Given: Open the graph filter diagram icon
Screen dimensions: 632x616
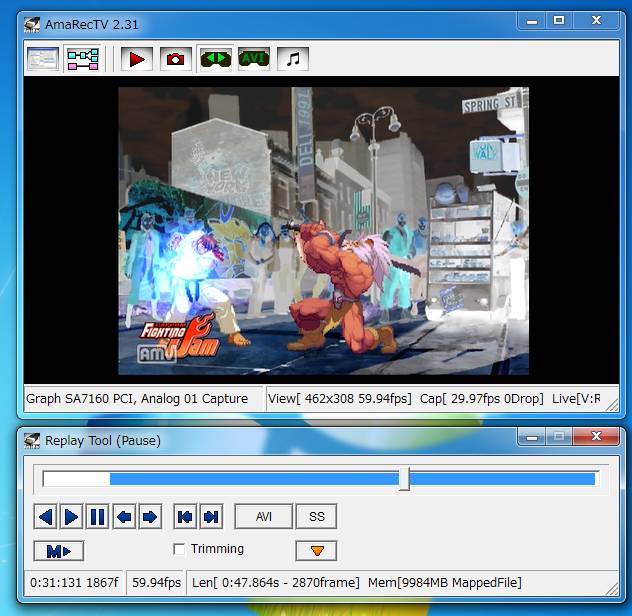Looking at the screenshot, I should click(83, 59).
